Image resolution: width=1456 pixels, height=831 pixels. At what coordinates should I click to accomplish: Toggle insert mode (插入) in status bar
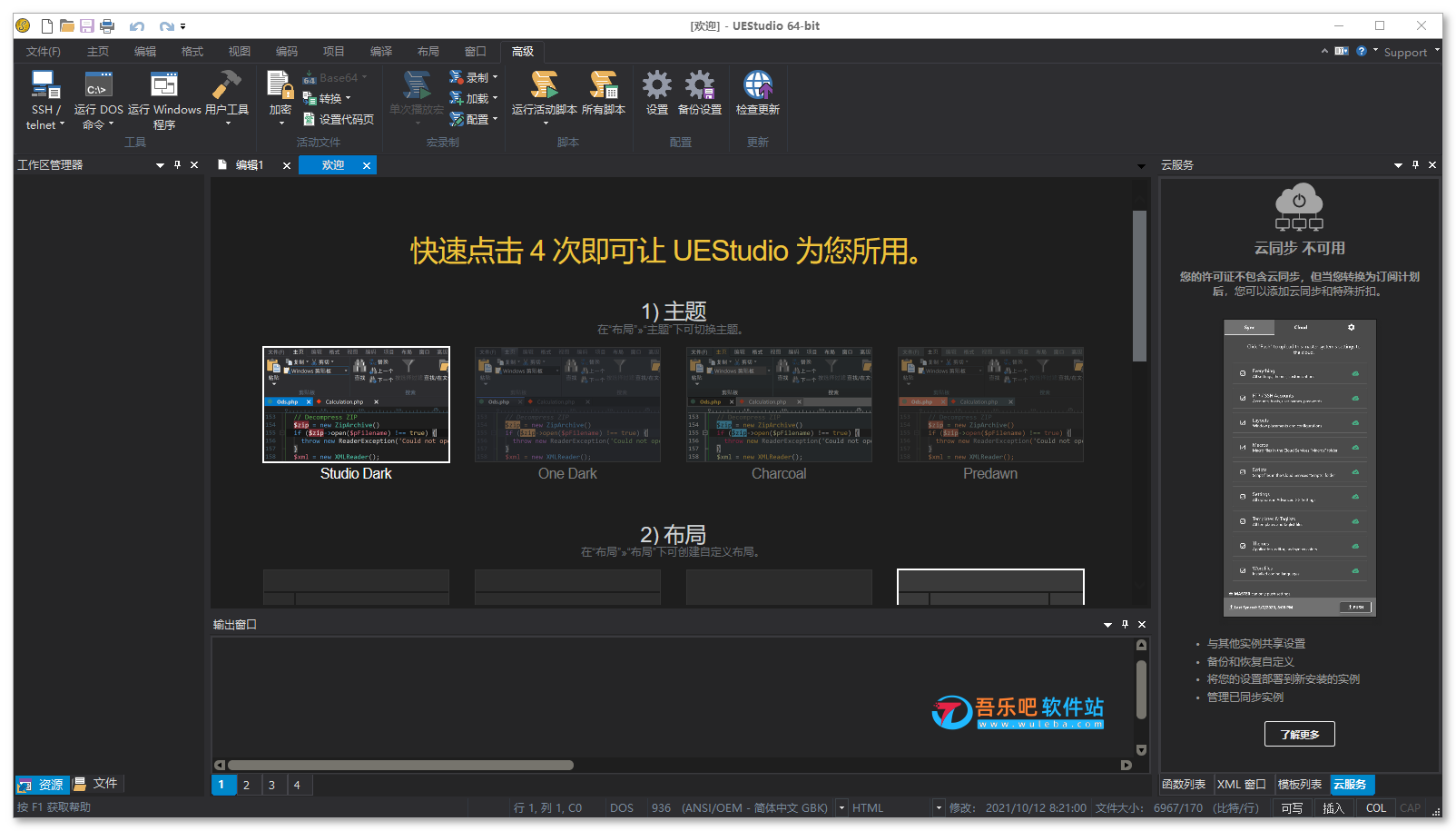(x=1333, y=808)
